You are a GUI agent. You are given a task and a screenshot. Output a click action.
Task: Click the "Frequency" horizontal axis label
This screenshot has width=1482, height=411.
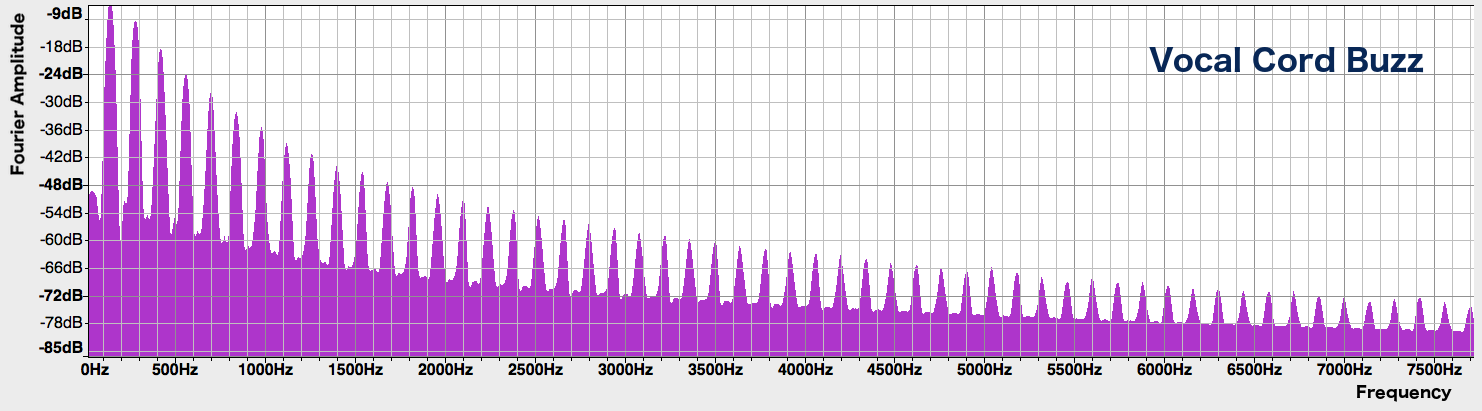coord(1403,392)
